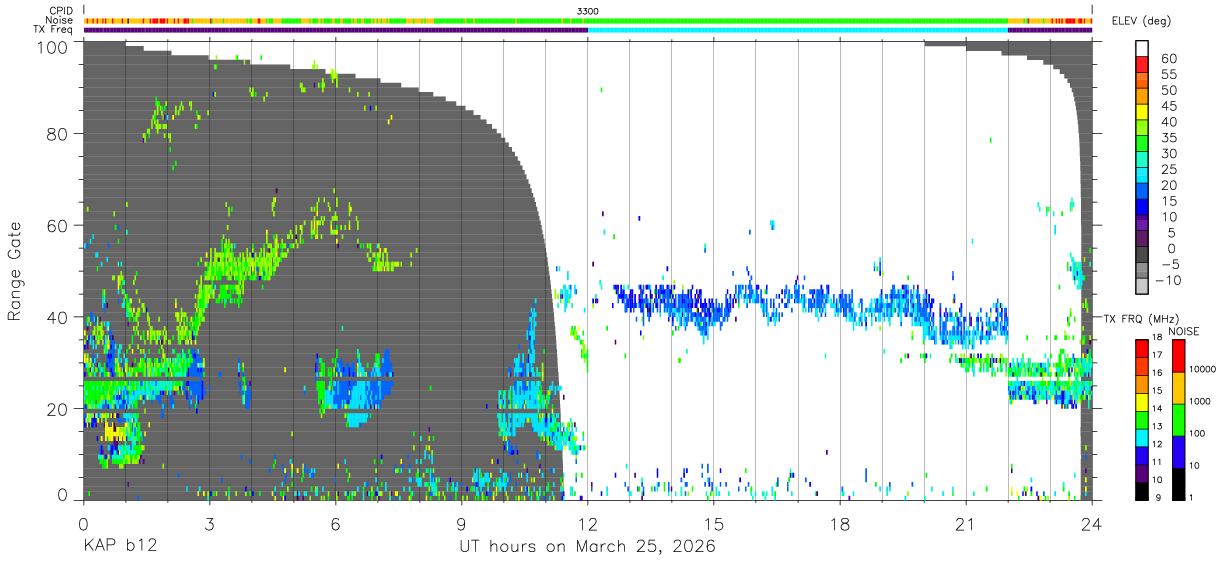Click the 55 label on ELEV scale
1228x567 pixels.
1169,74
